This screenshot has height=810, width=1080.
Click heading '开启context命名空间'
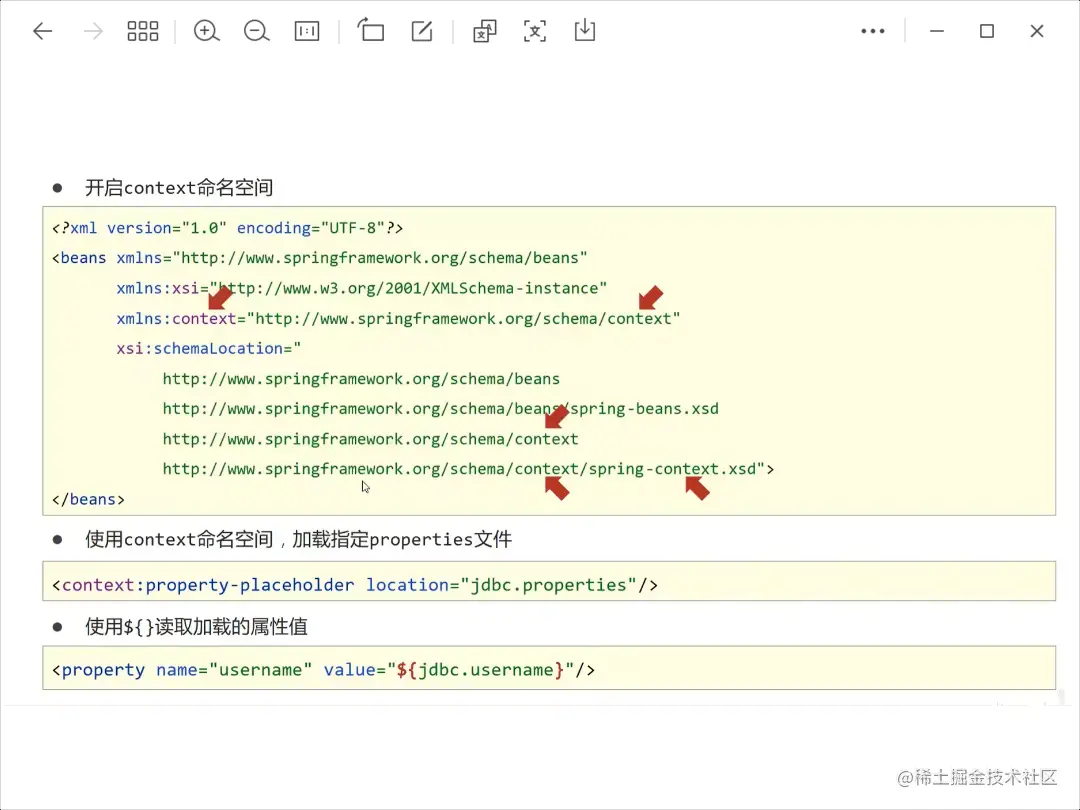(x=179, y=187)
